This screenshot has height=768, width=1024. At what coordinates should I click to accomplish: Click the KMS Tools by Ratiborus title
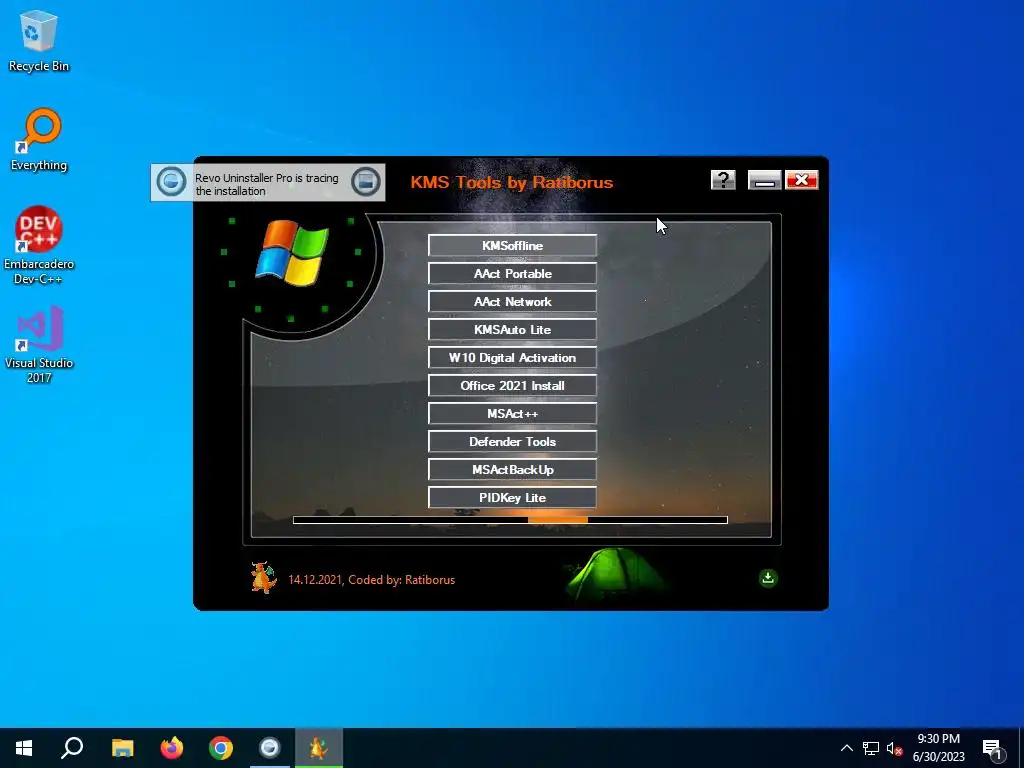(x=511, y=182)
